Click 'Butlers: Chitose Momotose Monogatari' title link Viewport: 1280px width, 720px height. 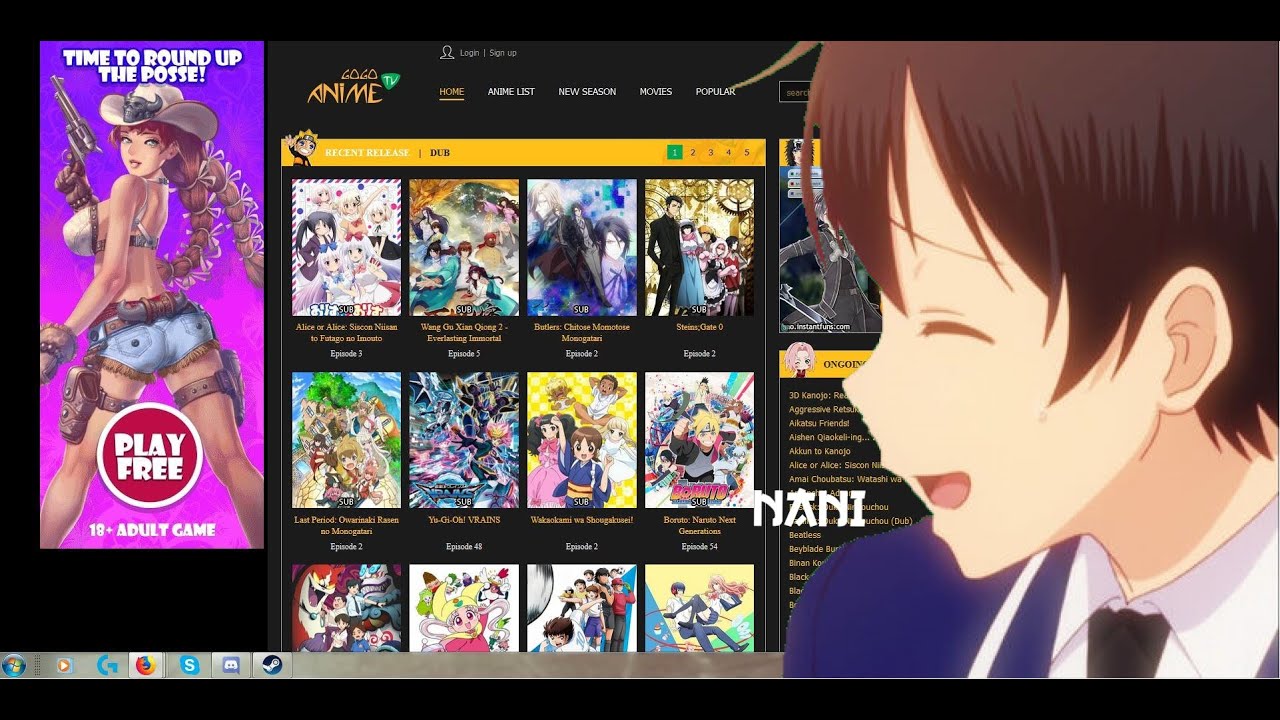(582, 333)
